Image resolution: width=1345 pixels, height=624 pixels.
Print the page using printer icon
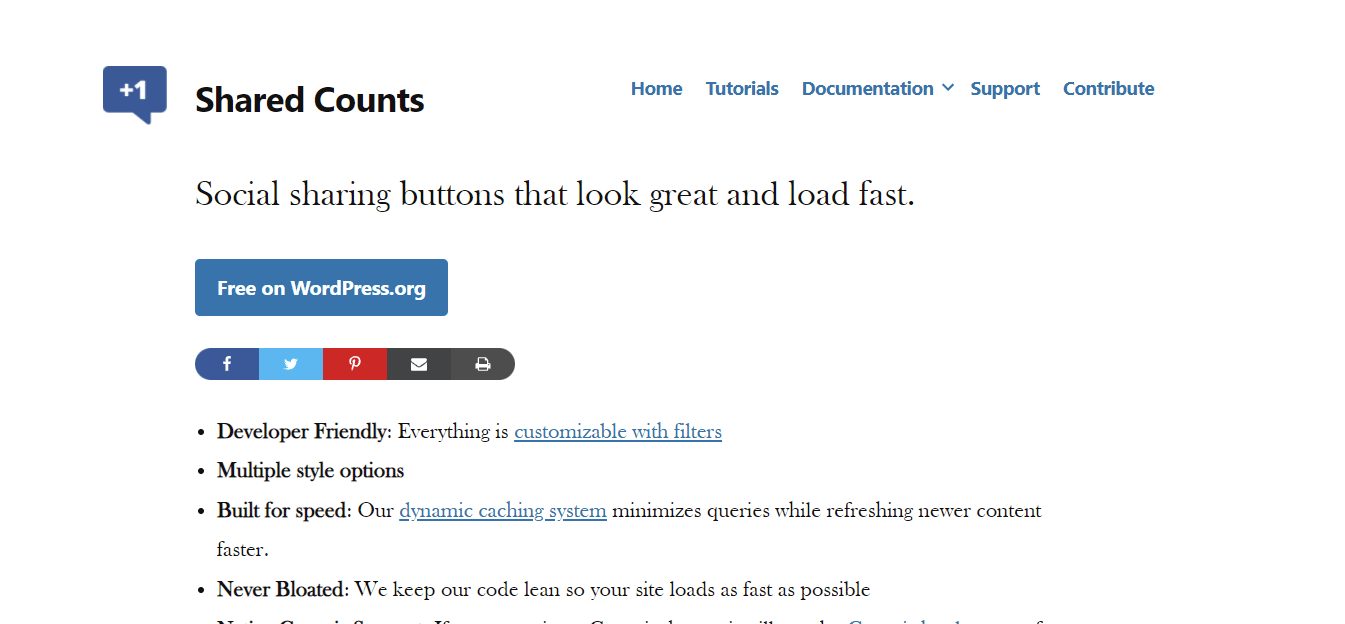(x=483, y=364)
